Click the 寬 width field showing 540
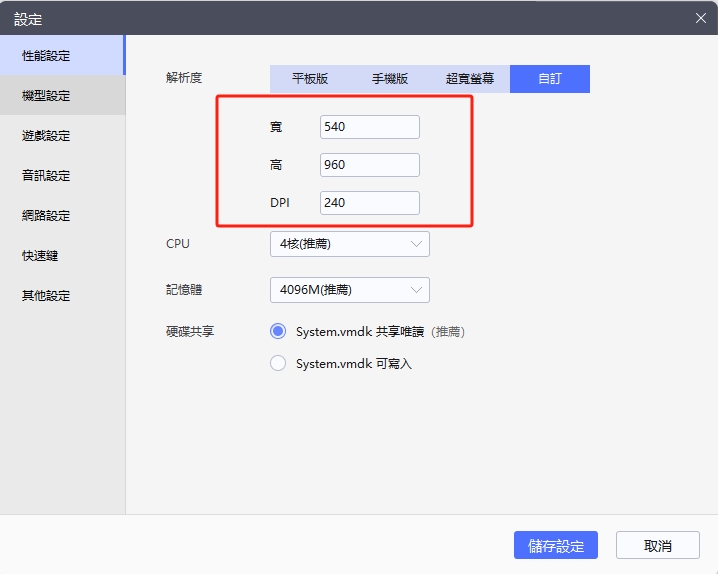The width and height of the screenshot is (718, 574). (x=370, y=127)
